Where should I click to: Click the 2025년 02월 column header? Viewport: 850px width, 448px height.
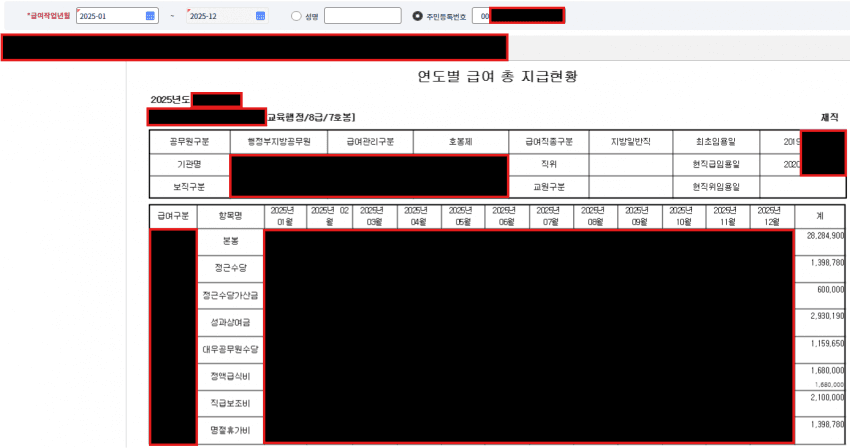click(329, 216)
